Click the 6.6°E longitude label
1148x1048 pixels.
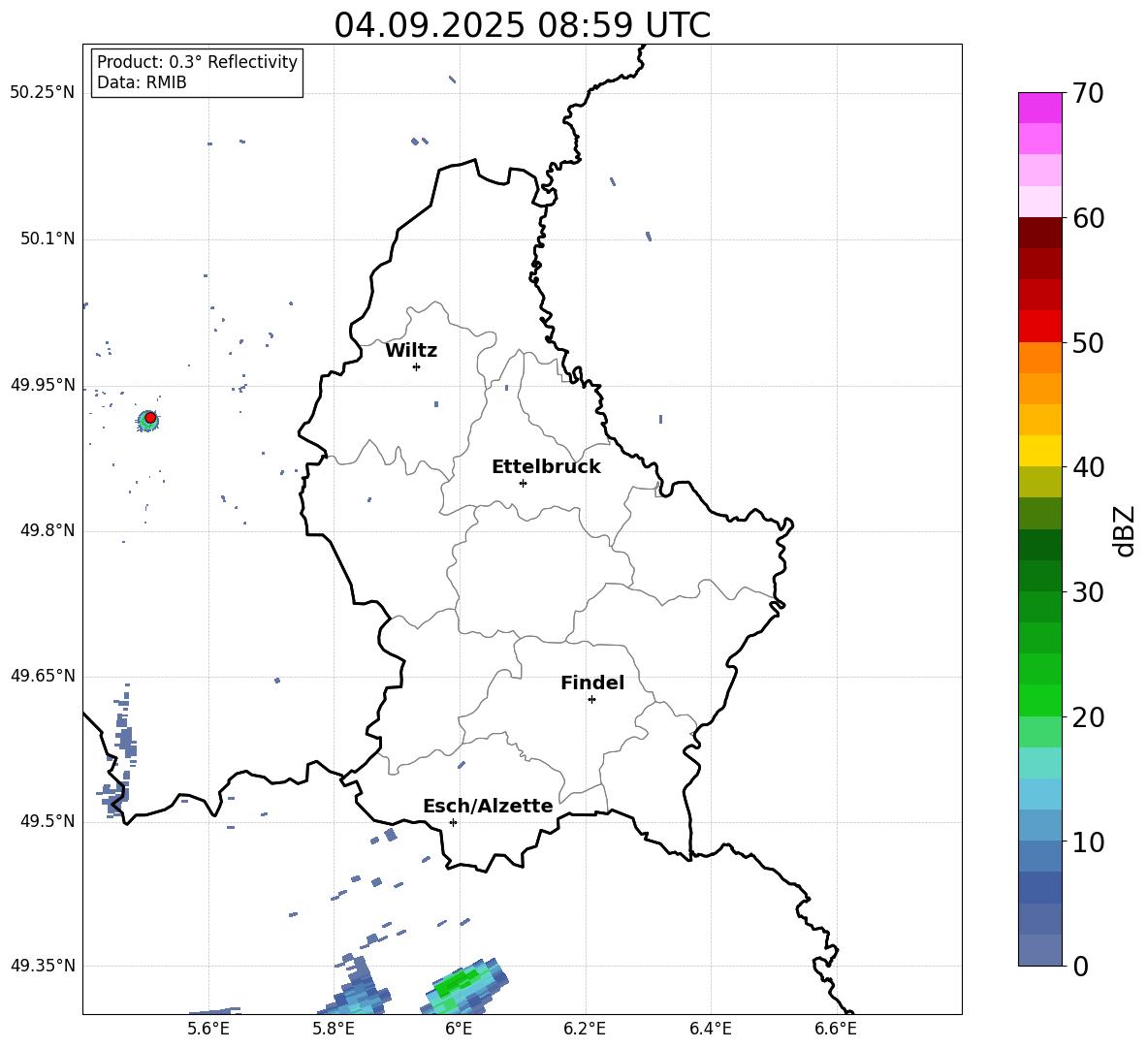836,1029
